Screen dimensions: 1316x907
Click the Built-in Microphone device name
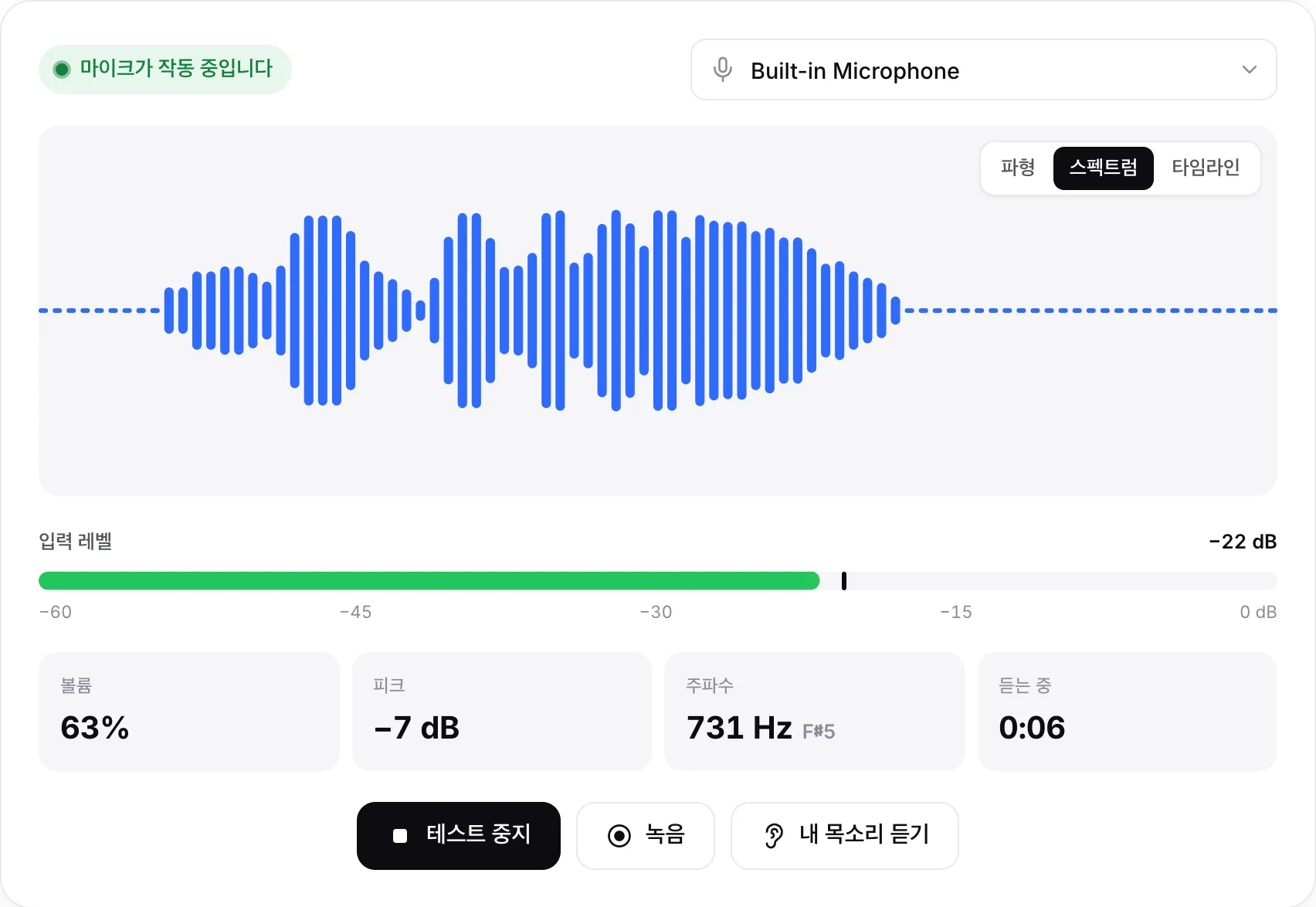855,71
